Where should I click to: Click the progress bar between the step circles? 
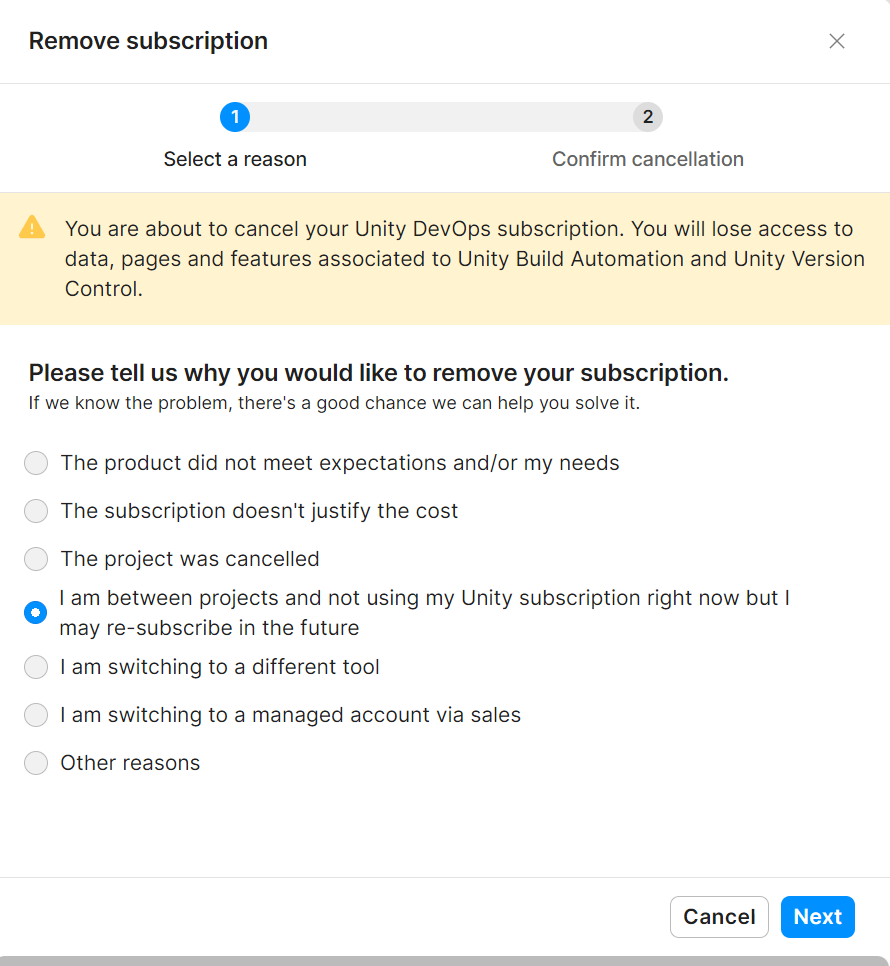click(441, 117)
